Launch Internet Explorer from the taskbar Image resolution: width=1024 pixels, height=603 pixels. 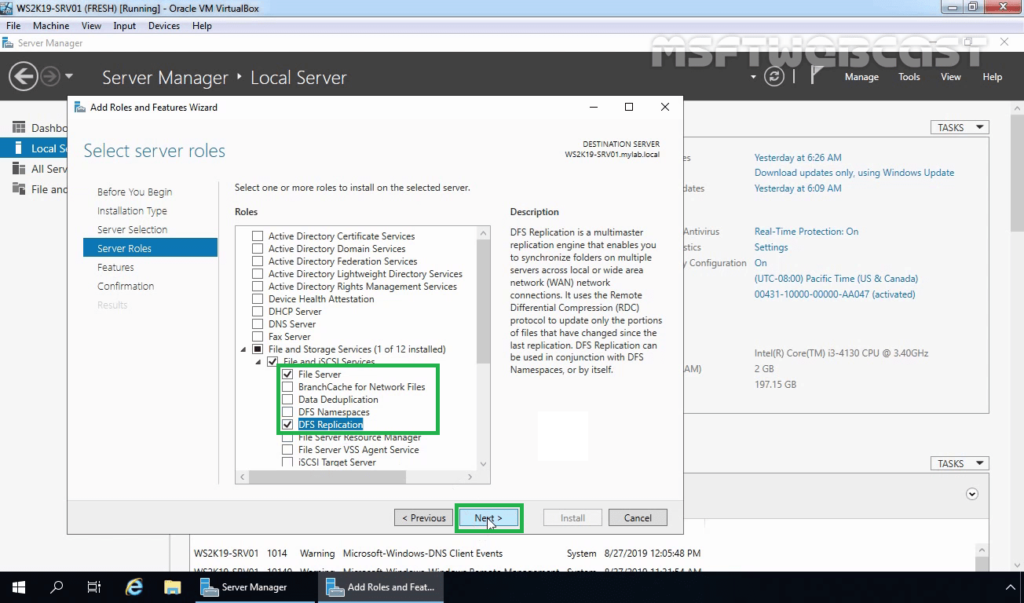134,587
